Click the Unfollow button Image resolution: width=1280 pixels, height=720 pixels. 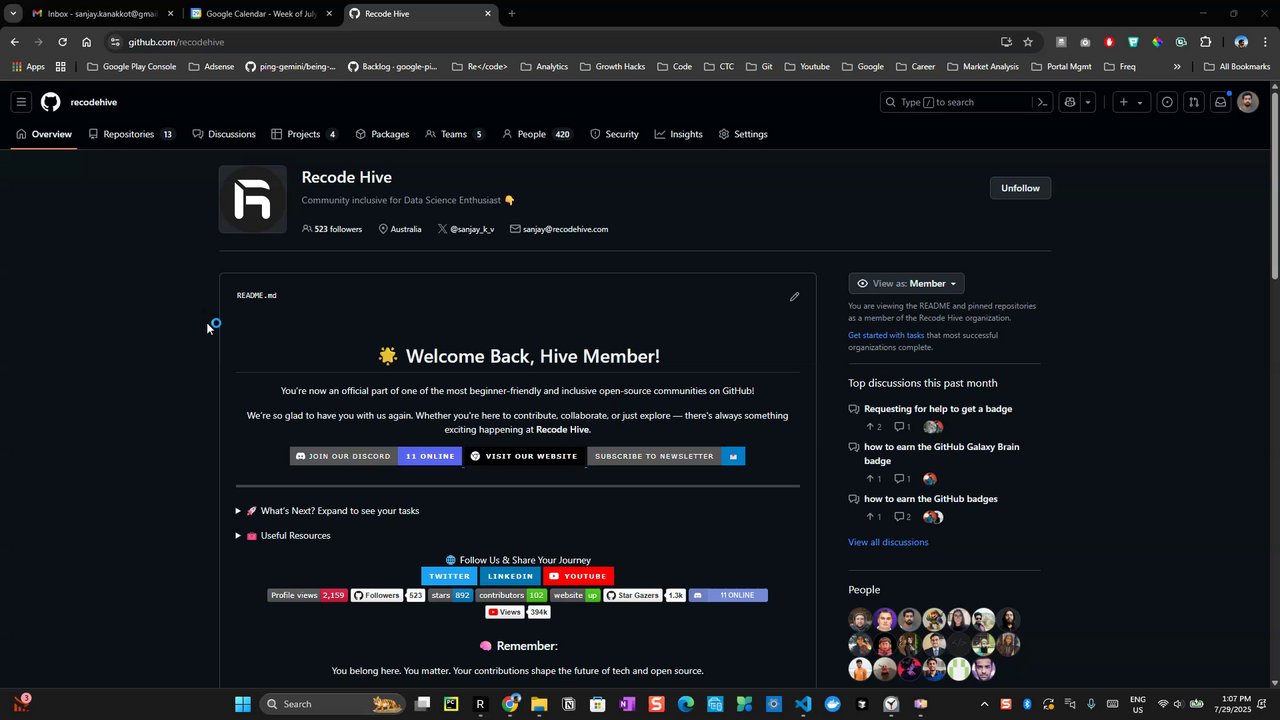coord(1020,188)
